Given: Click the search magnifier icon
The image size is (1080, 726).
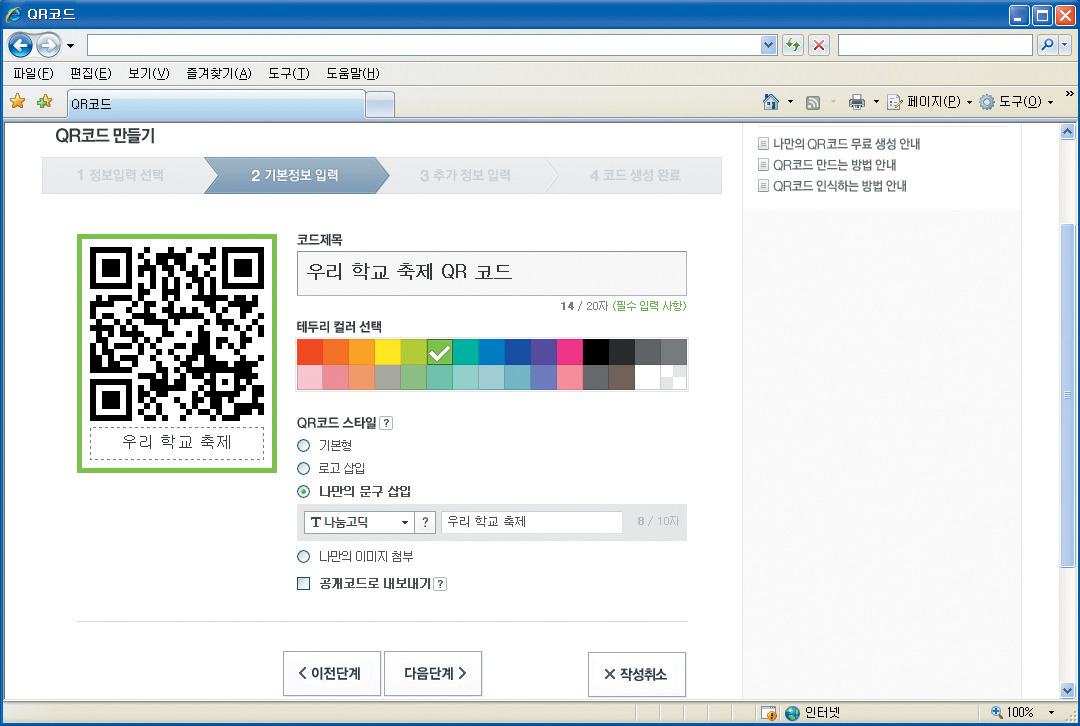Looking at the screenshot, I should 1047,45.
